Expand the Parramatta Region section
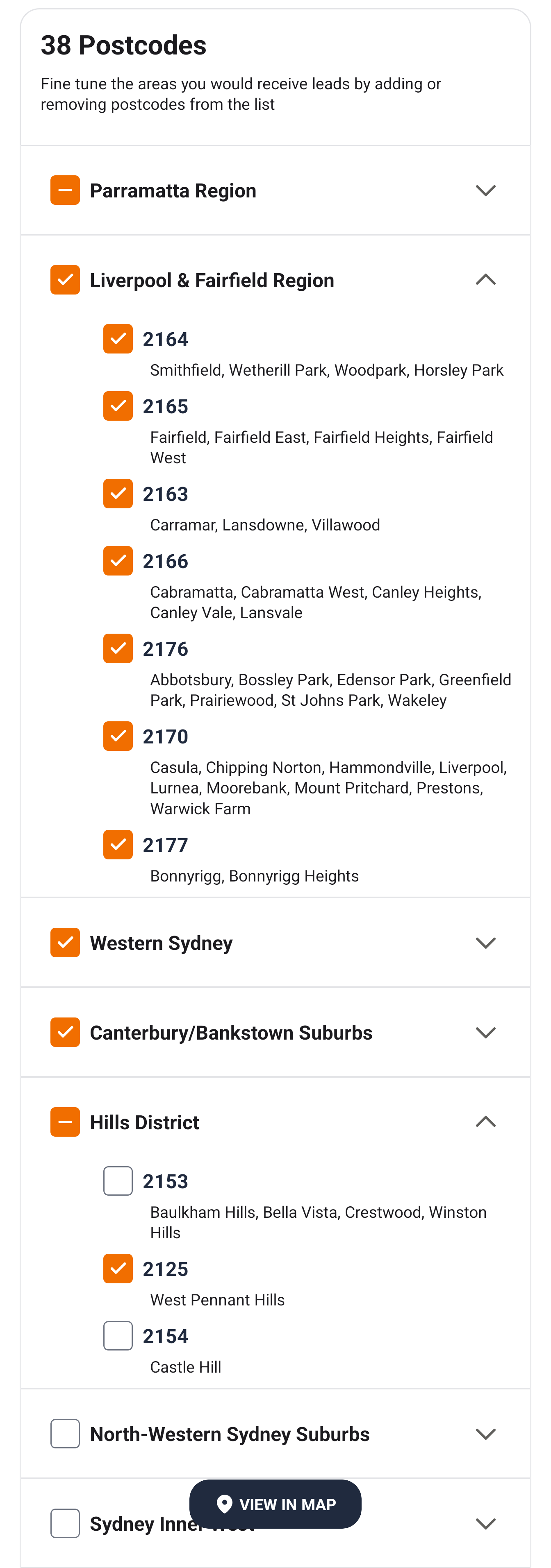Viewport: 551px width, 1568px height. click(x=485, y=190)
